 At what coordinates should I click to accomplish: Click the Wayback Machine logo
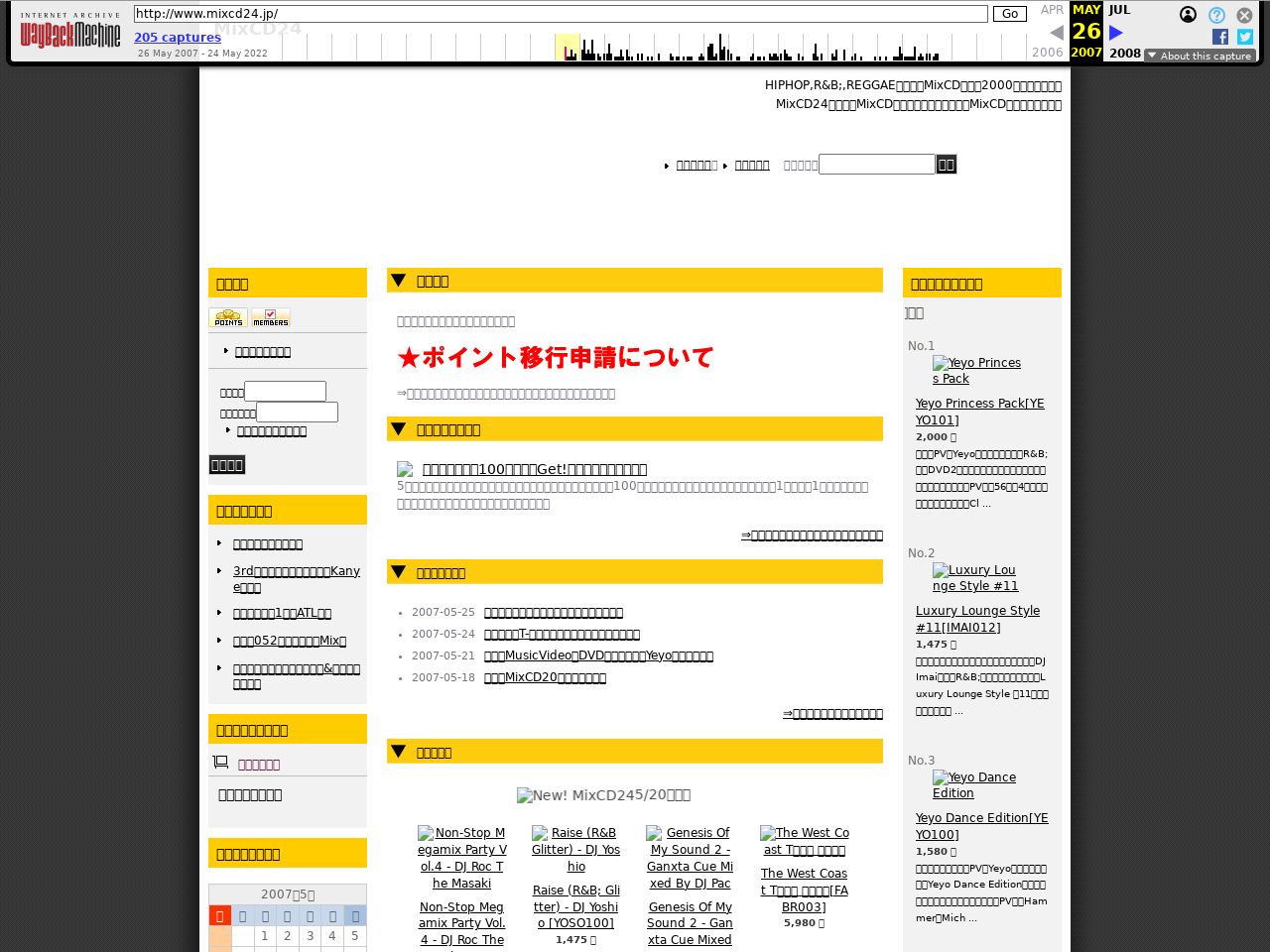tap(70, 31)
